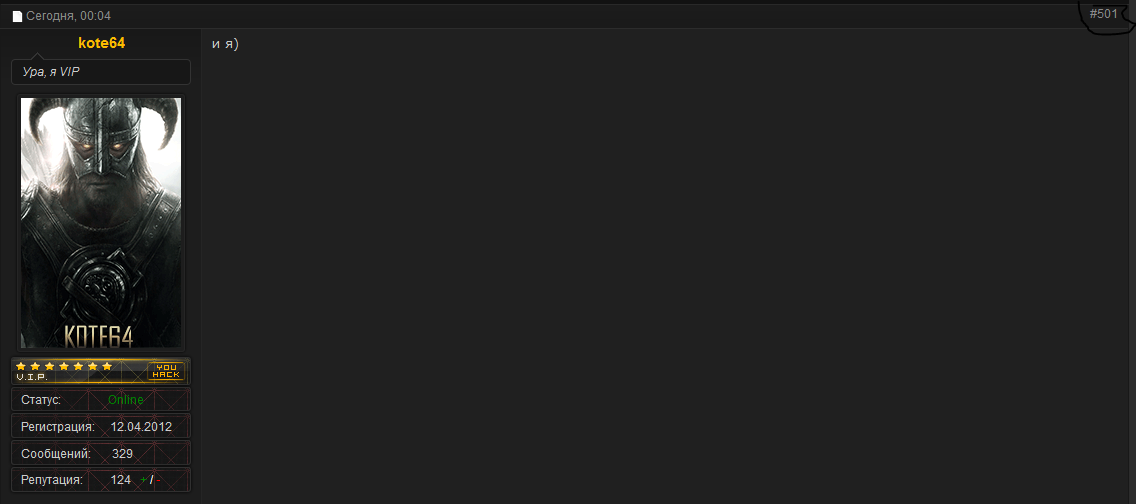Click the last gold rank star
Screen dimensions: 1136x504
tap(107, 366)
